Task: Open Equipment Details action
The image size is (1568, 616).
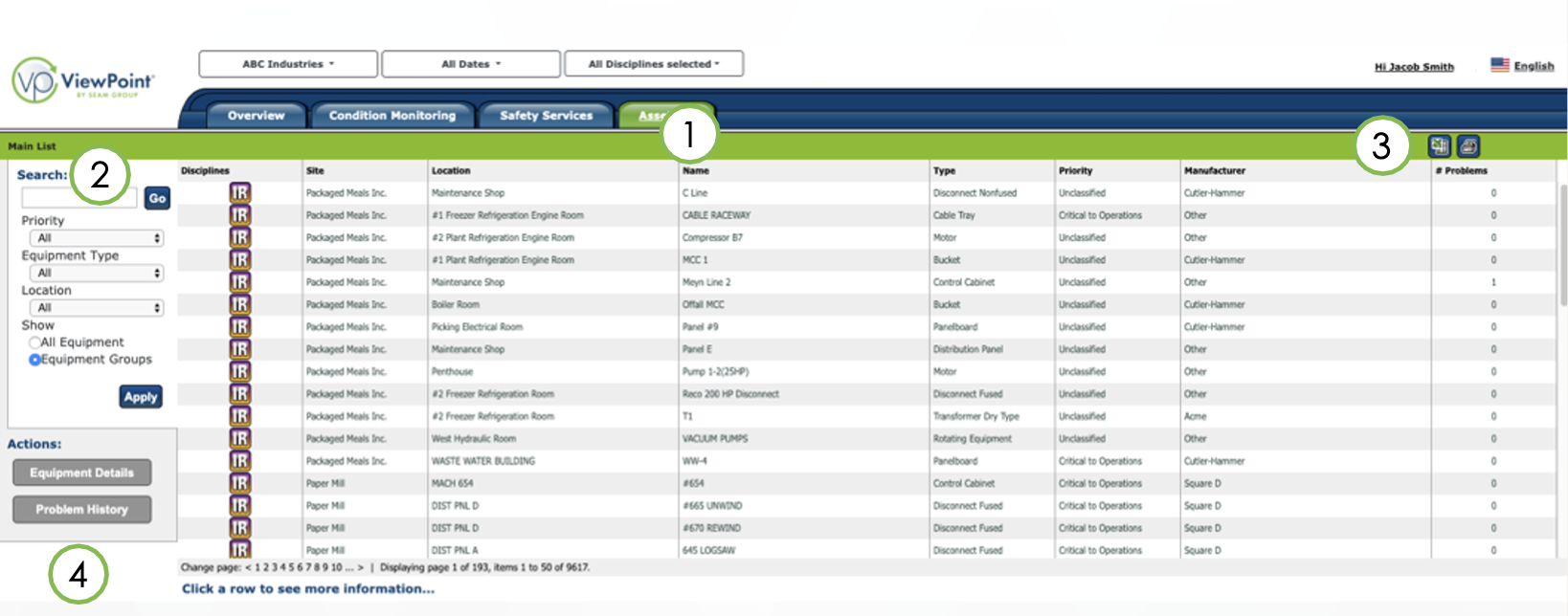Action: pyautogui.click(x=82, y=473)
